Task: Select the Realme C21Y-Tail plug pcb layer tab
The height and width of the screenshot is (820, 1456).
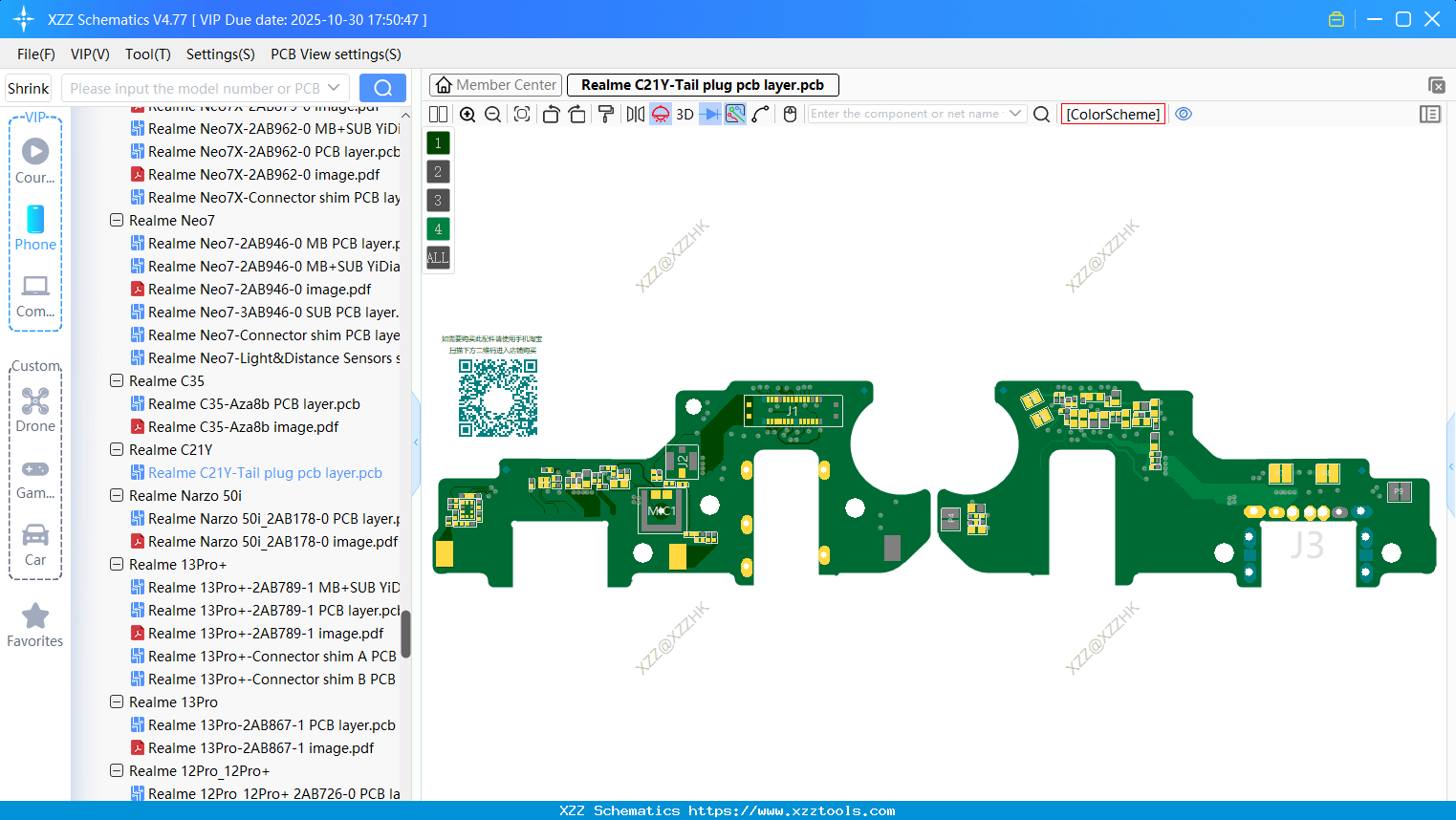Action: (703, 85)
